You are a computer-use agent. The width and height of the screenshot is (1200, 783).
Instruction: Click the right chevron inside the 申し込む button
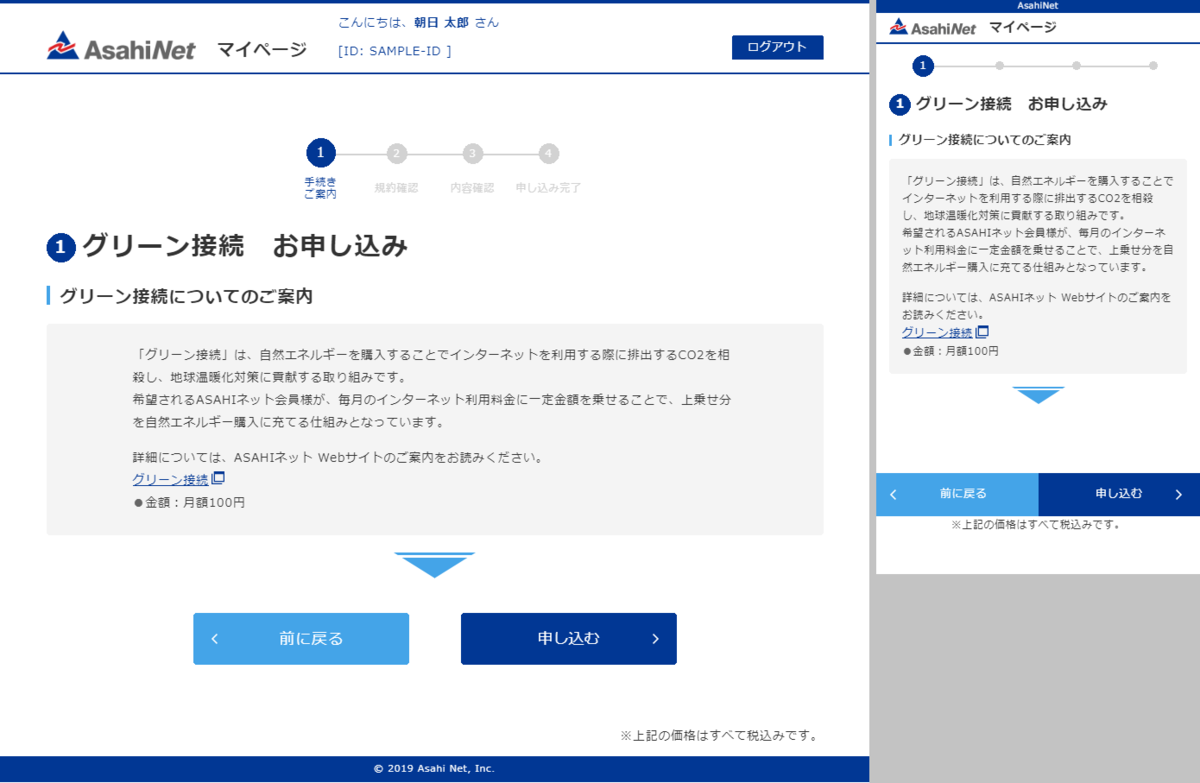[x=655, y=638]
